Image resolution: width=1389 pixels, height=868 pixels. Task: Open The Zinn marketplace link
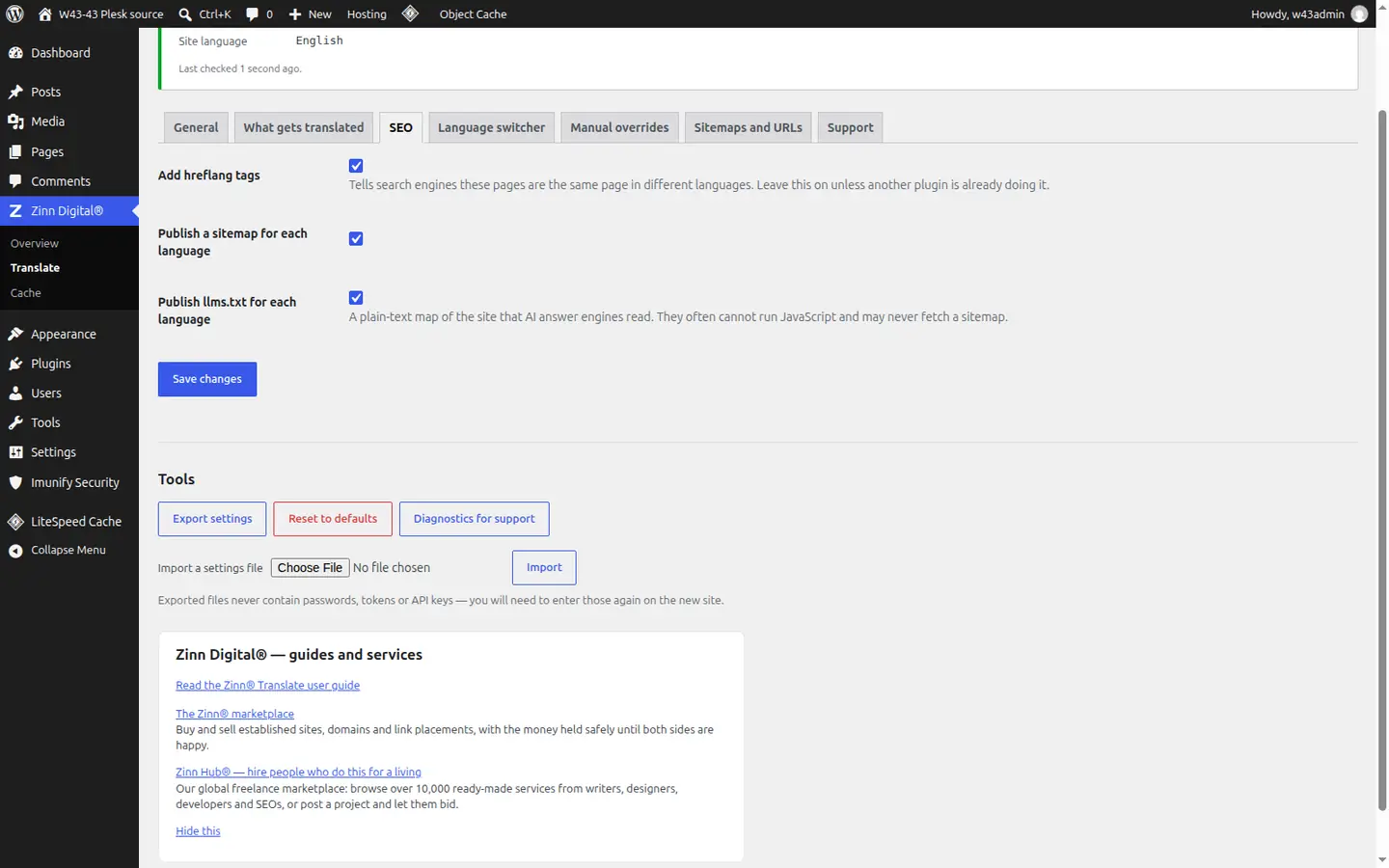click(x=234, y=714)
